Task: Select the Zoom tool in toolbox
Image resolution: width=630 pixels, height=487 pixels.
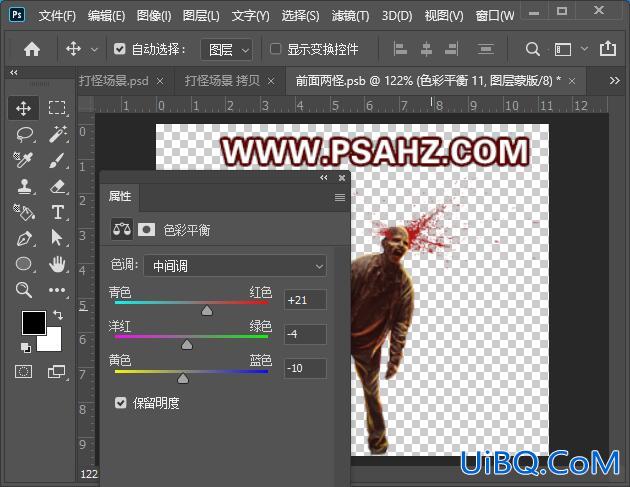Action: point(24,290)
